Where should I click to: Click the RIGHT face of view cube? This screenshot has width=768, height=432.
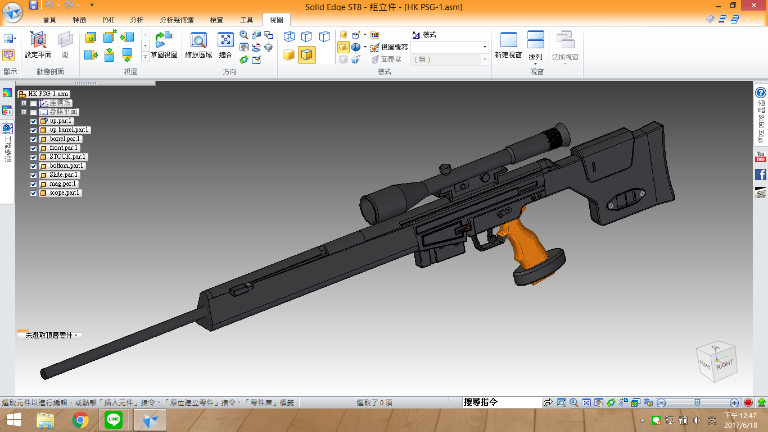coord(724,364)
